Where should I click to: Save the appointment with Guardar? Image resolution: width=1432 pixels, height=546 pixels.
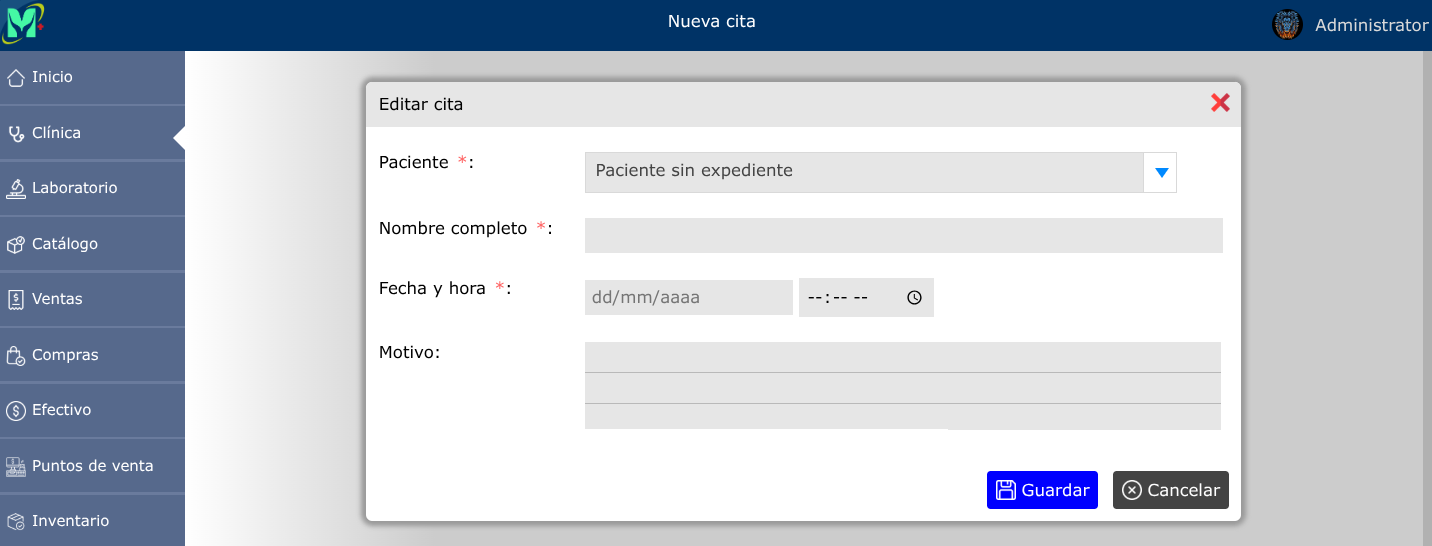[1042, 490]
